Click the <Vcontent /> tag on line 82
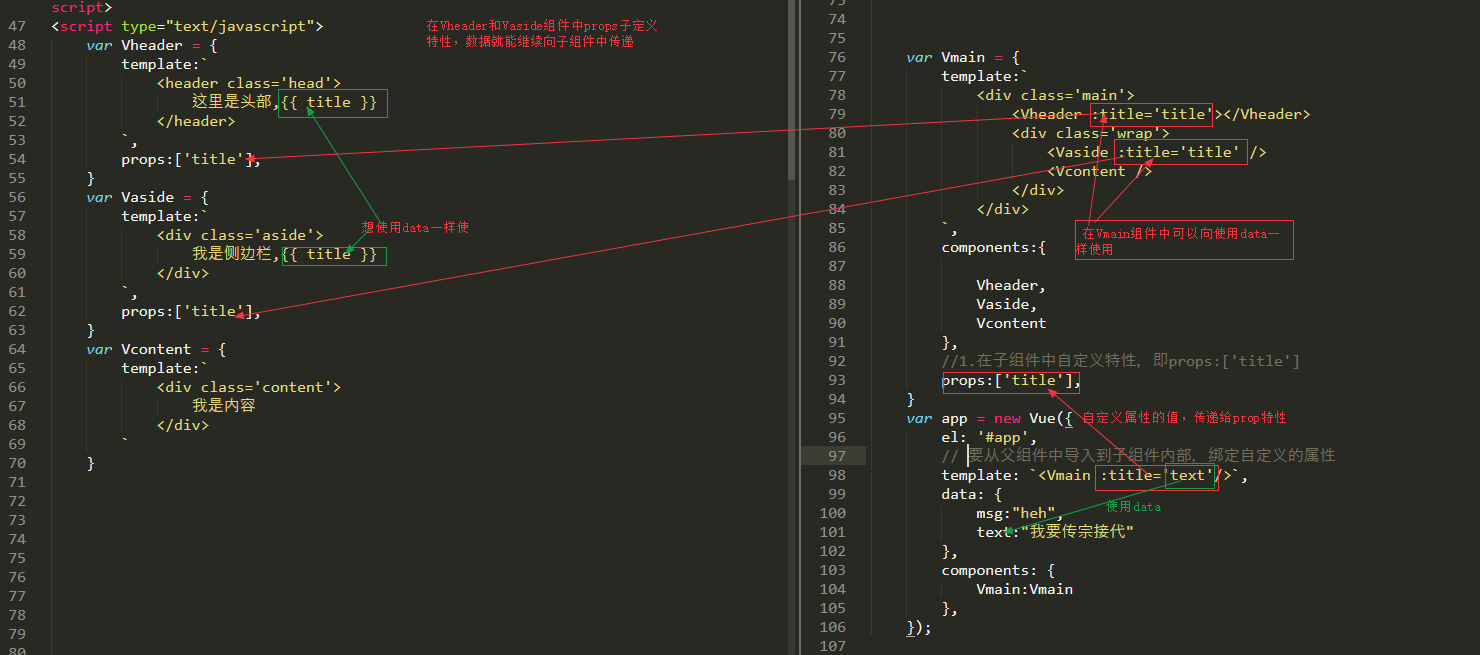The height and width of the screenshot is (655, 1480). pos(1100,171)
